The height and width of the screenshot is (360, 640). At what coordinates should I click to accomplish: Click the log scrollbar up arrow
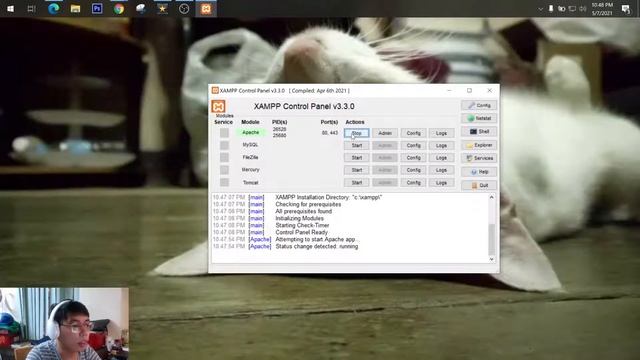pos(491,198)
